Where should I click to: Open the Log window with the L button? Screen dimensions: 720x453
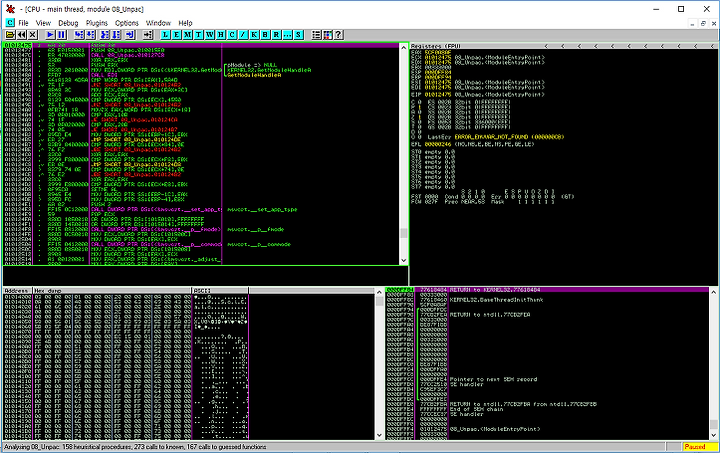165,35
